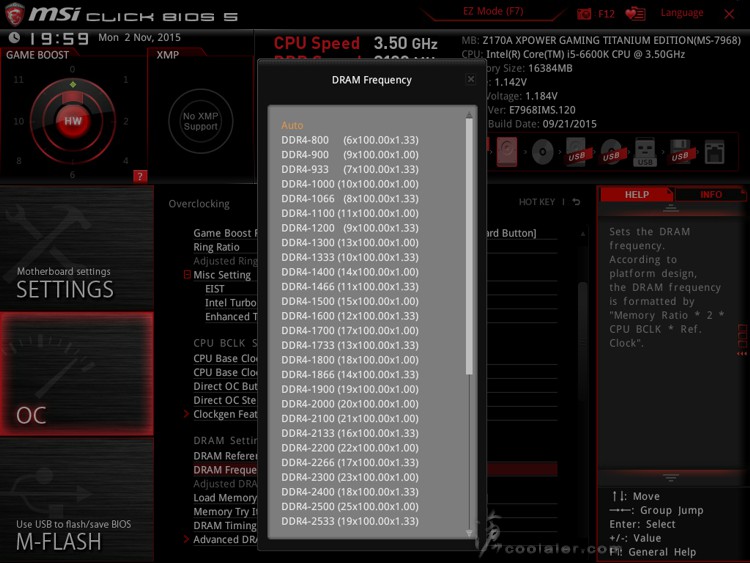Image resolution: width=750 pixels, height=563 pixels.
Task: Click scroll-up arrow of DRAM list
Action: coord(469,114)
